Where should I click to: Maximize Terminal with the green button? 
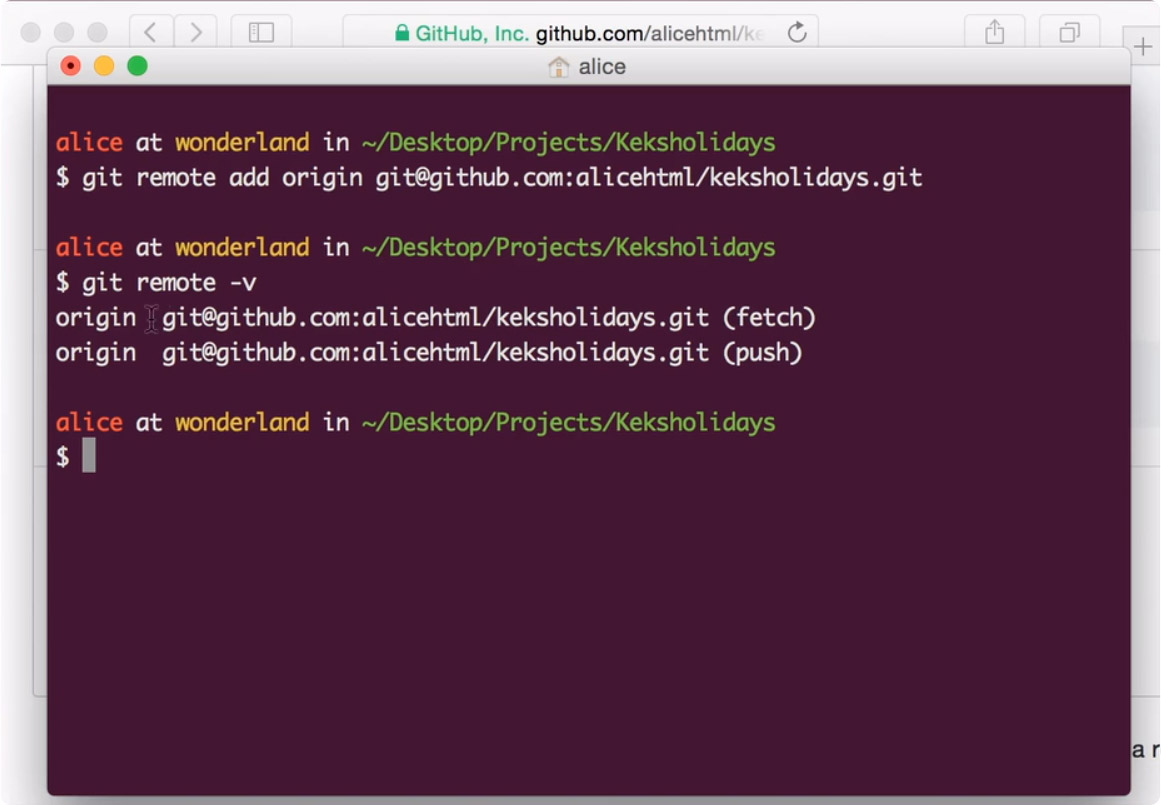(137, 66)
